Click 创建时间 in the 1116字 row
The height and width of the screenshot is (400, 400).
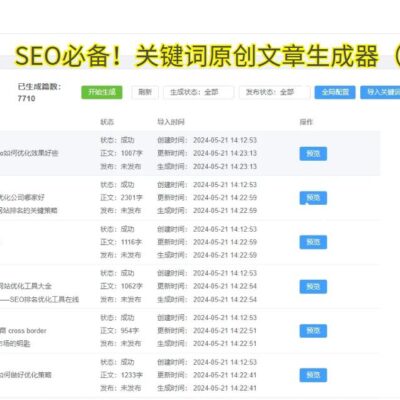point(207,229)
